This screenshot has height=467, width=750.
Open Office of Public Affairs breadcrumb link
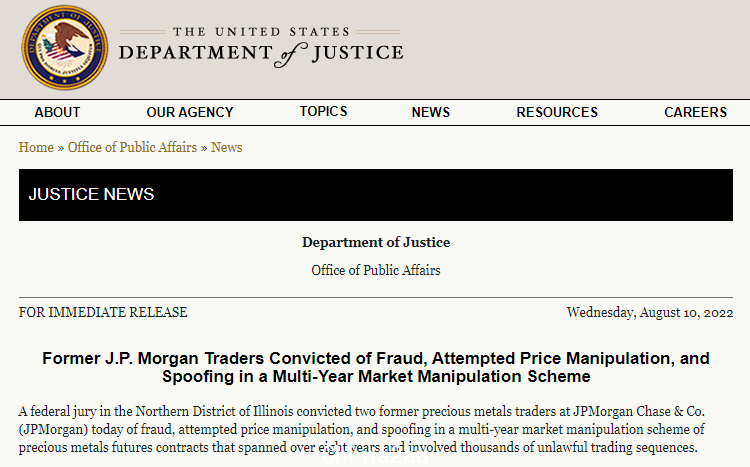132,147
